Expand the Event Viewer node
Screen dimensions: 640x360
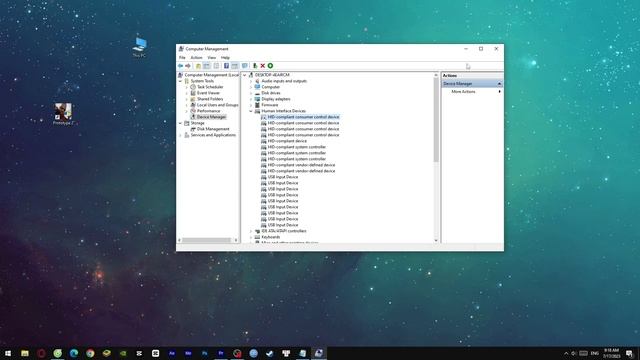pyautogui.click(x=187, y=93)
